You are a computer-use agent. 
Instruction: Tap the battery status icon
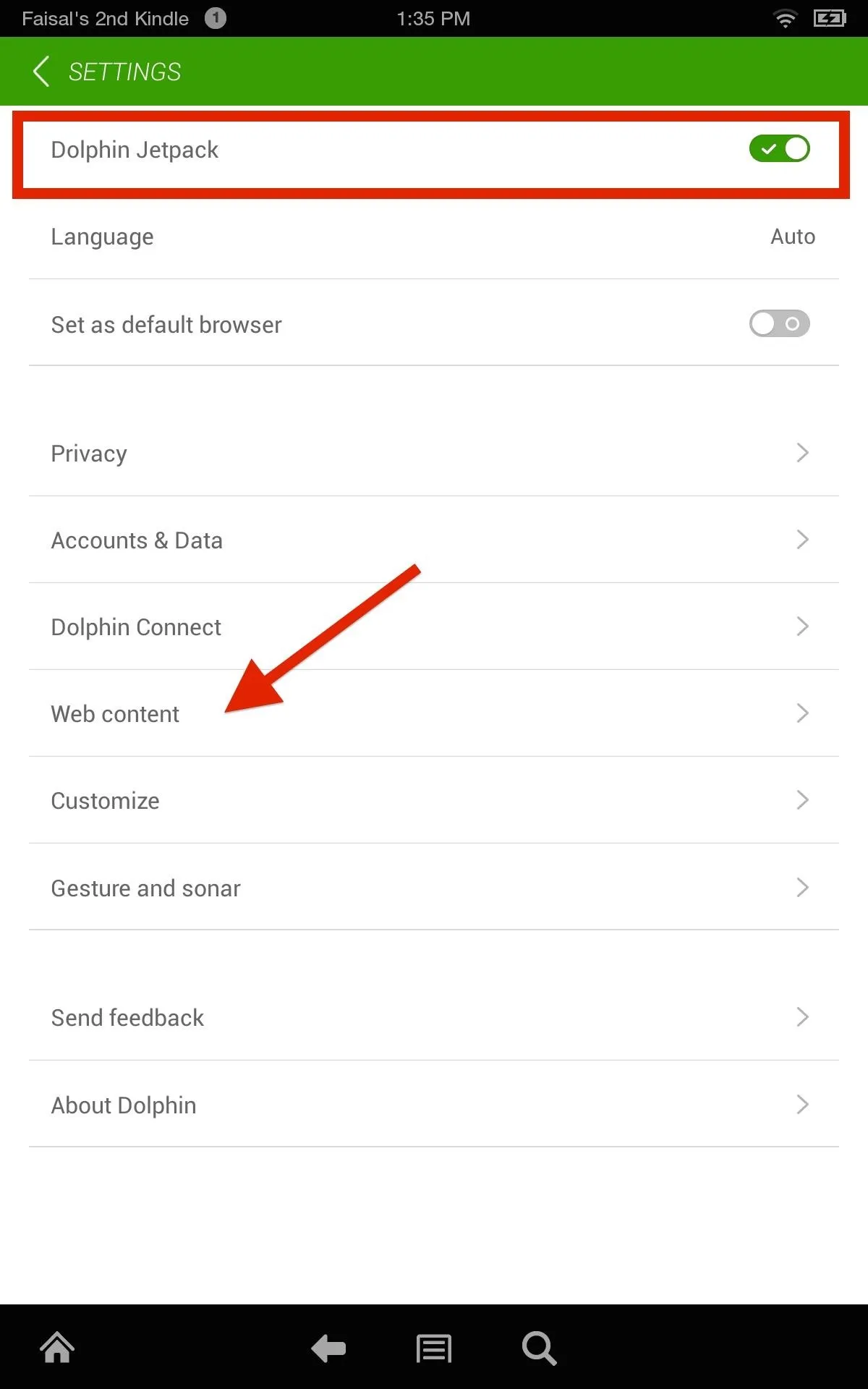(830, 19)
